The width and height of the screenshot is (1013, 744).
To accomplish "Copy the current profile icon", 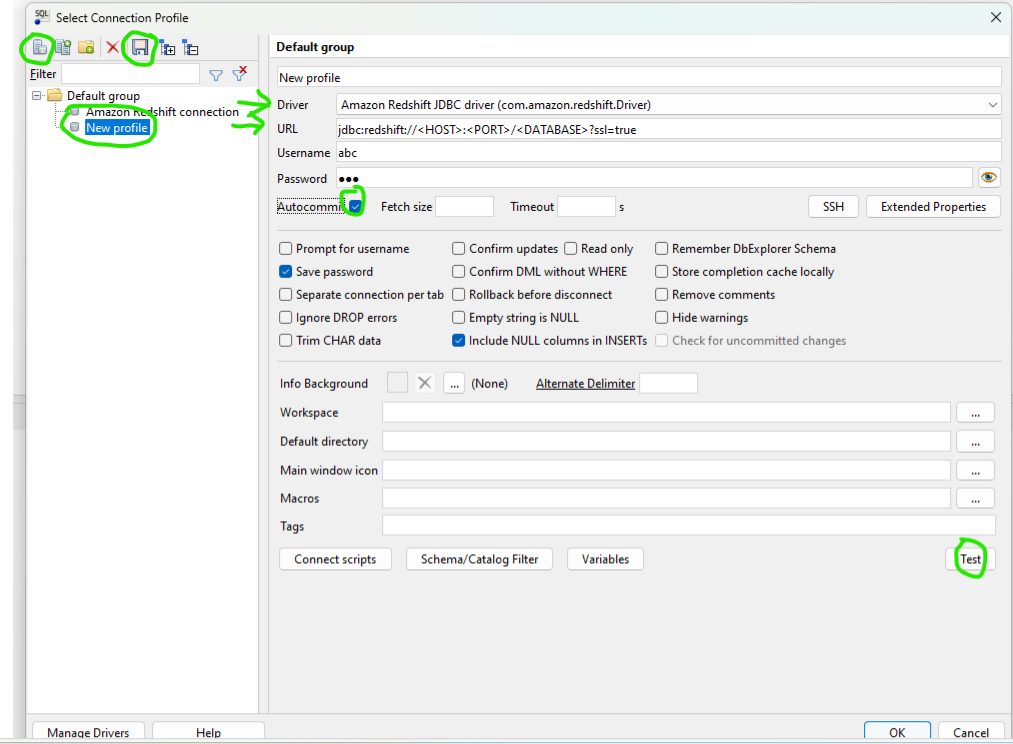I will [x=63, y=47].
